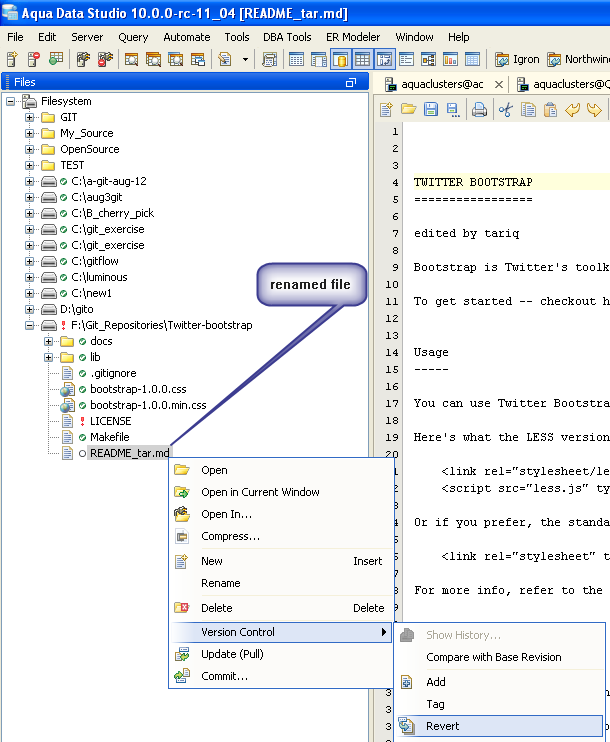Select the C:\luminous repository
The image size is (610, 742).
[99, 277]
